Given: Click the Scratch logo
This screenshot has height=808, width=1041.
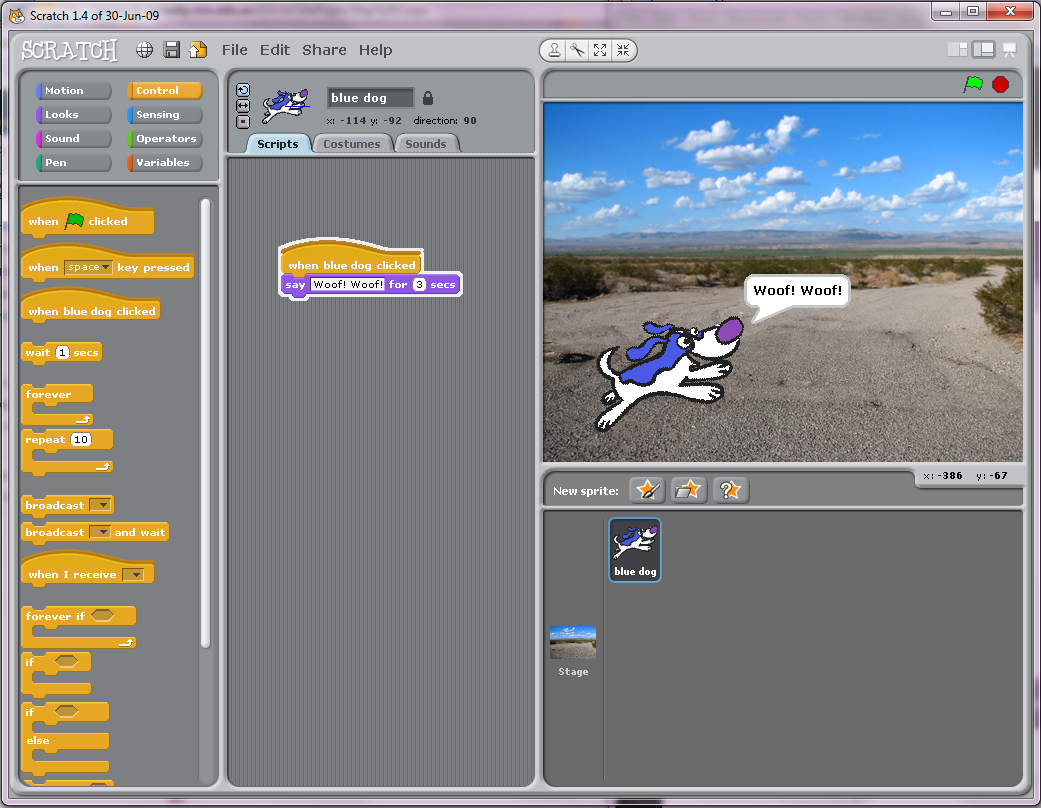Looking at the screenshot, I should coord(69,50).
